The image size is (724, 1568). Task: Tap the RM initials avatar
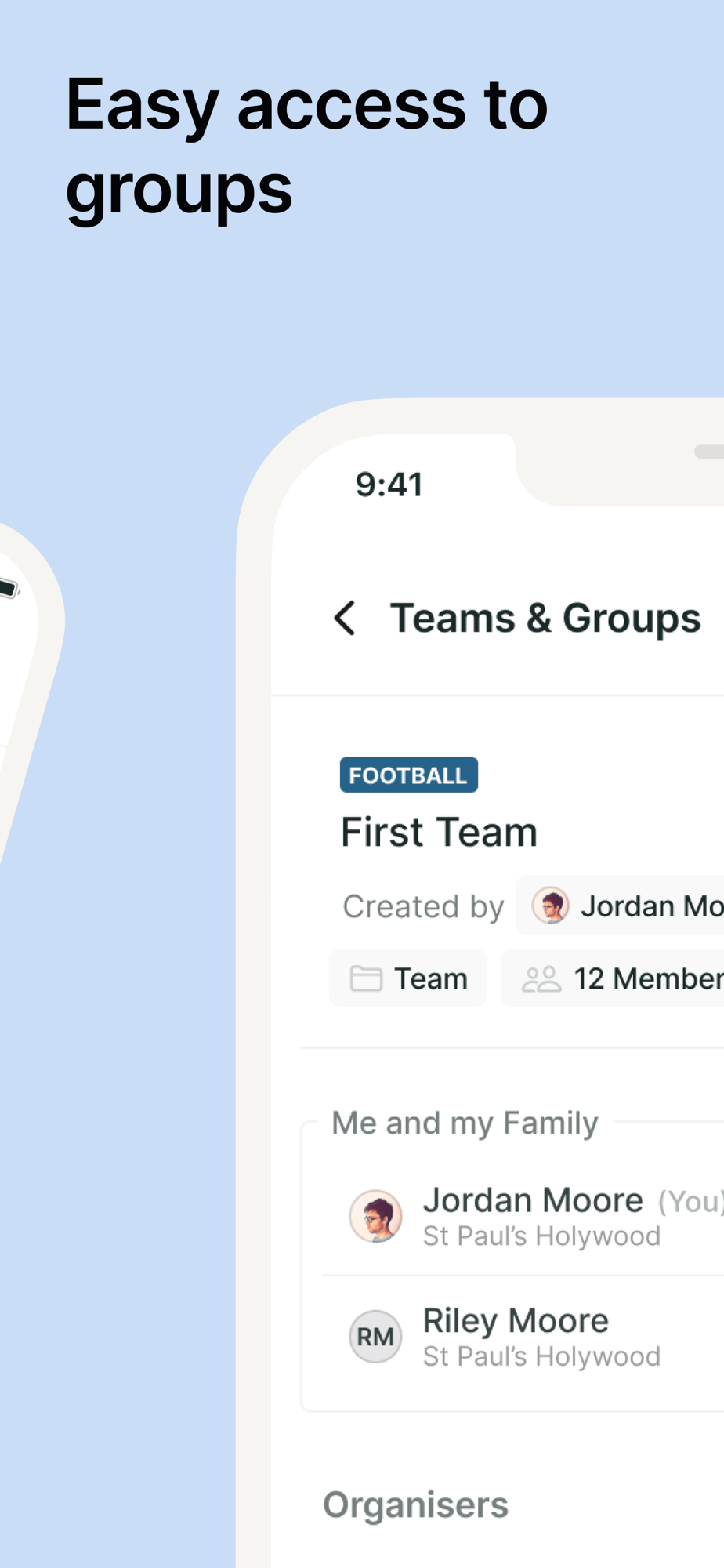[376, 1337]
